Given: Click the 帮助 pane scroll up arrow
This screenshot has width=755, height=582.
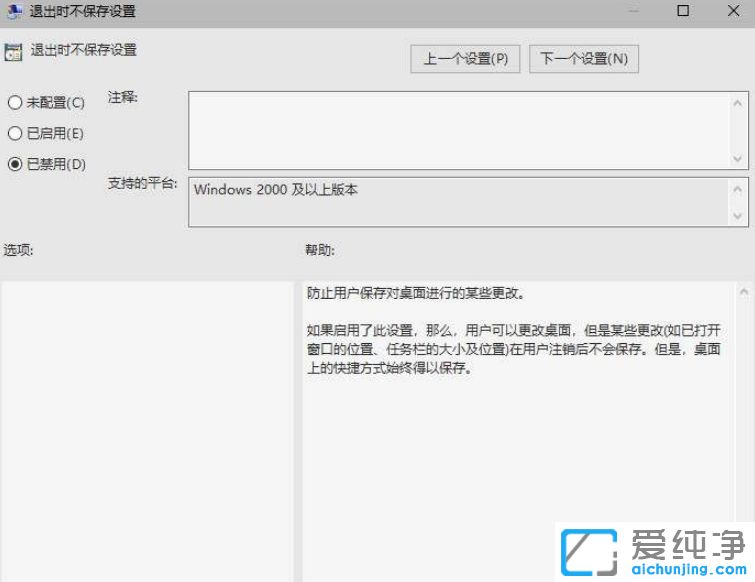Looking at the screenshot, I should click(744, 291).
